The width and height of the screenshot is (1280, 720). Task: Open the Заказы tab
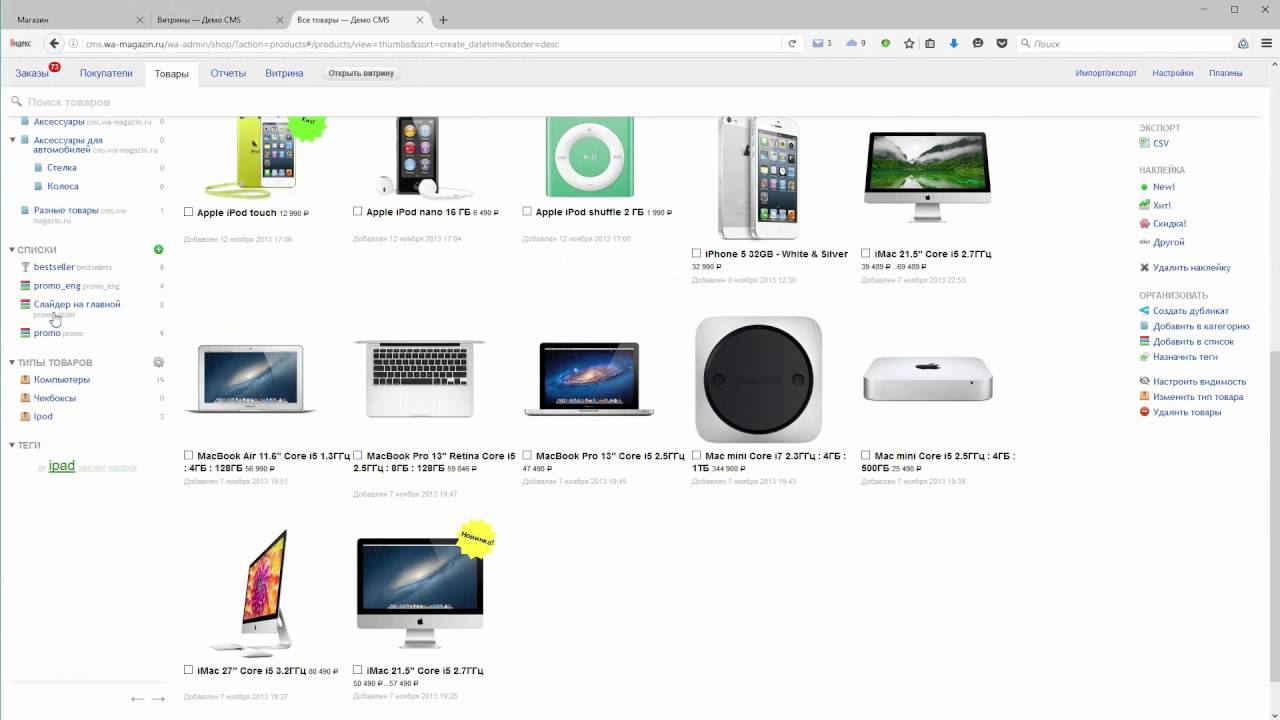click(32, 73)
